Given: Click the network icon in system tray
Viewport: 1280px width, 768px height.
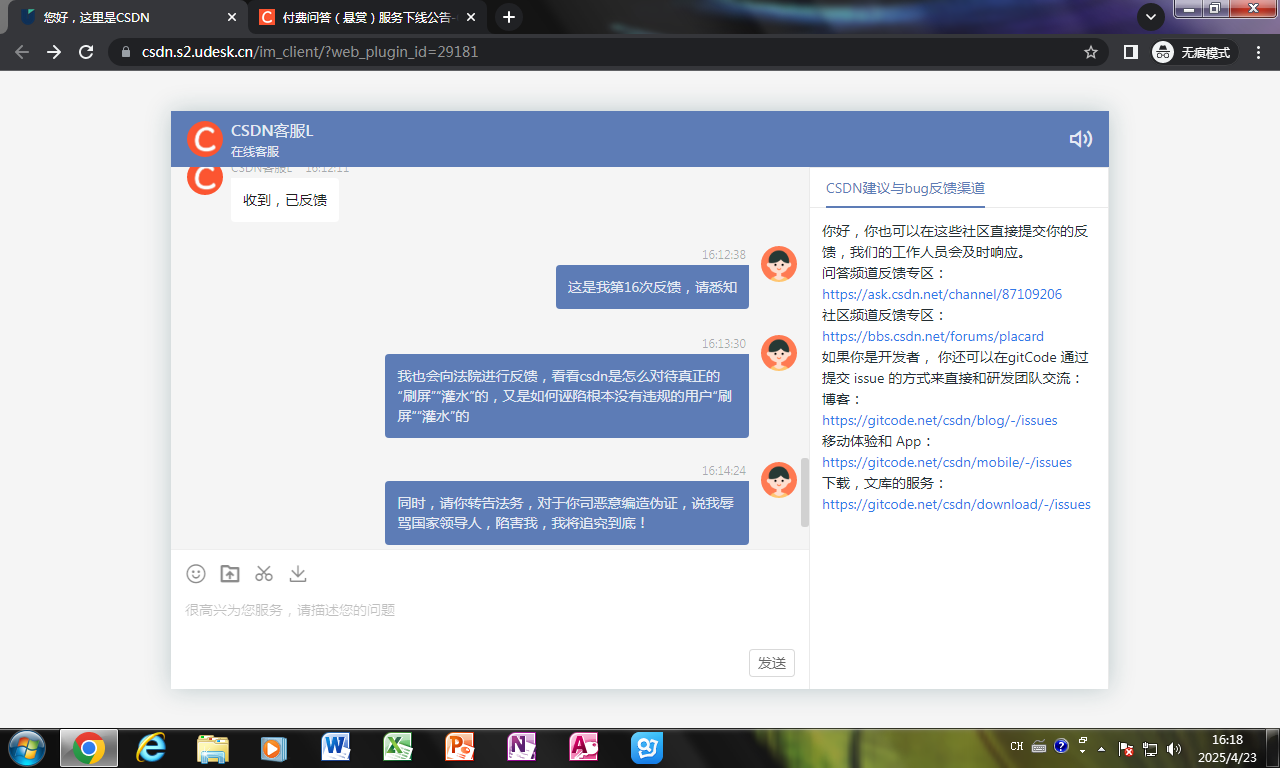Looking at the screenshot, I should [x=1150, y=748].
